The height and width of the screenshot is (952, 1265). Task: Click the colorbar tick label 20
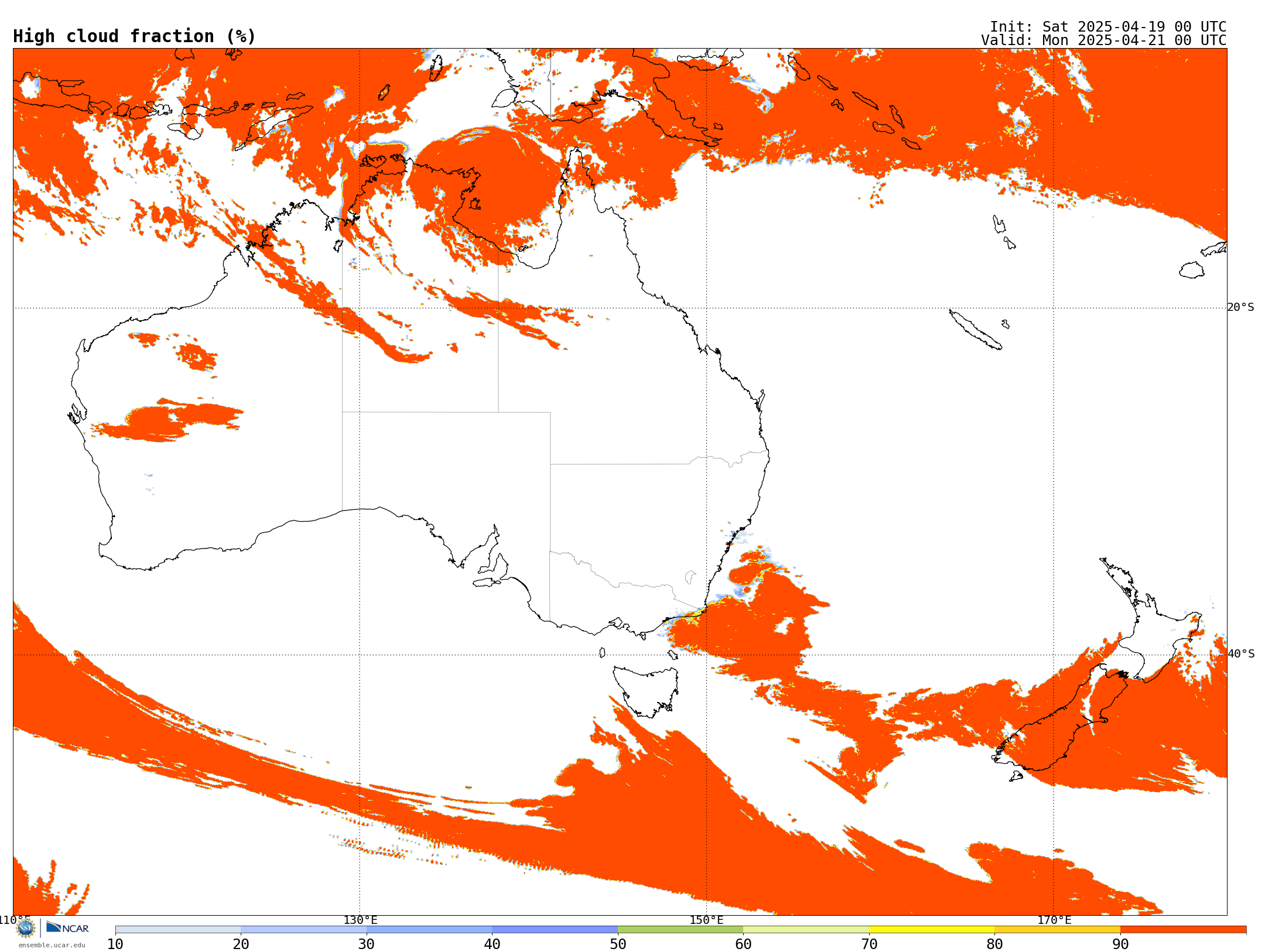point(241,944)
